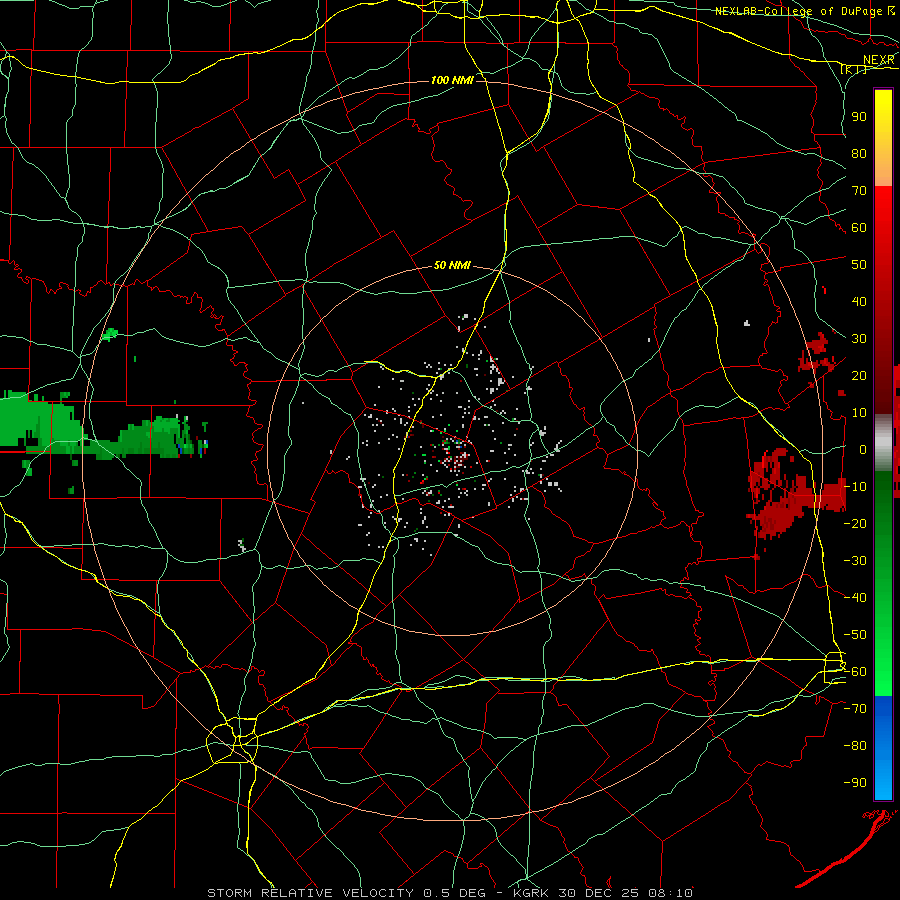This screenshot has width=900, height=900.
Task: Select the light blue segment near -90
Action: click(x=883, y=781)
